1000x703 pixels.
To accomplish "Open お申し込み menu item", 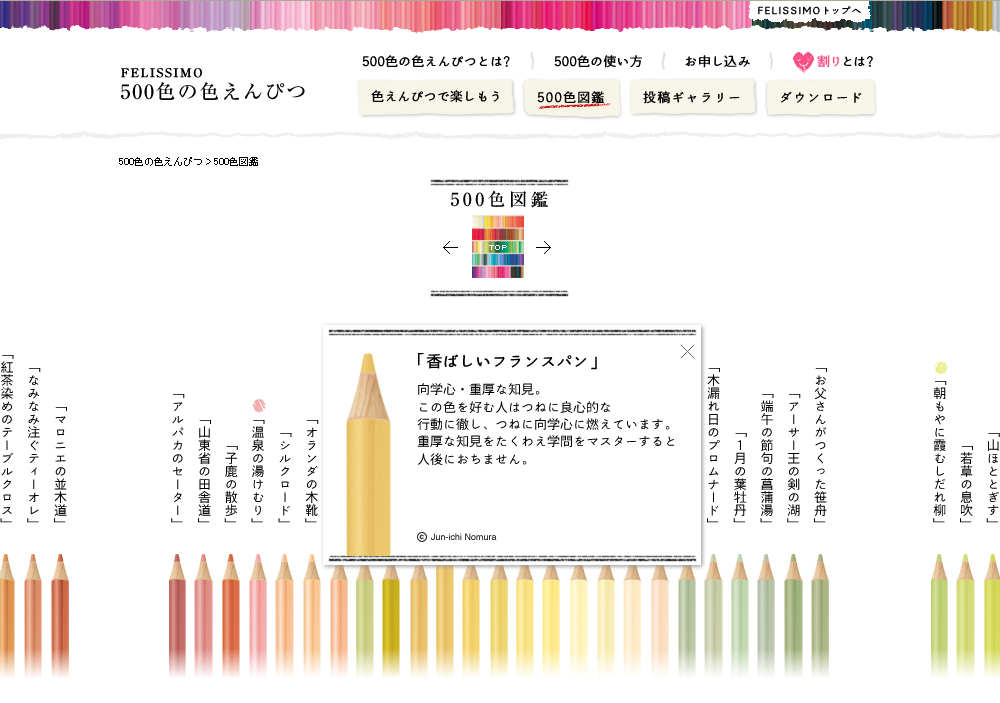I will [717, 61].
